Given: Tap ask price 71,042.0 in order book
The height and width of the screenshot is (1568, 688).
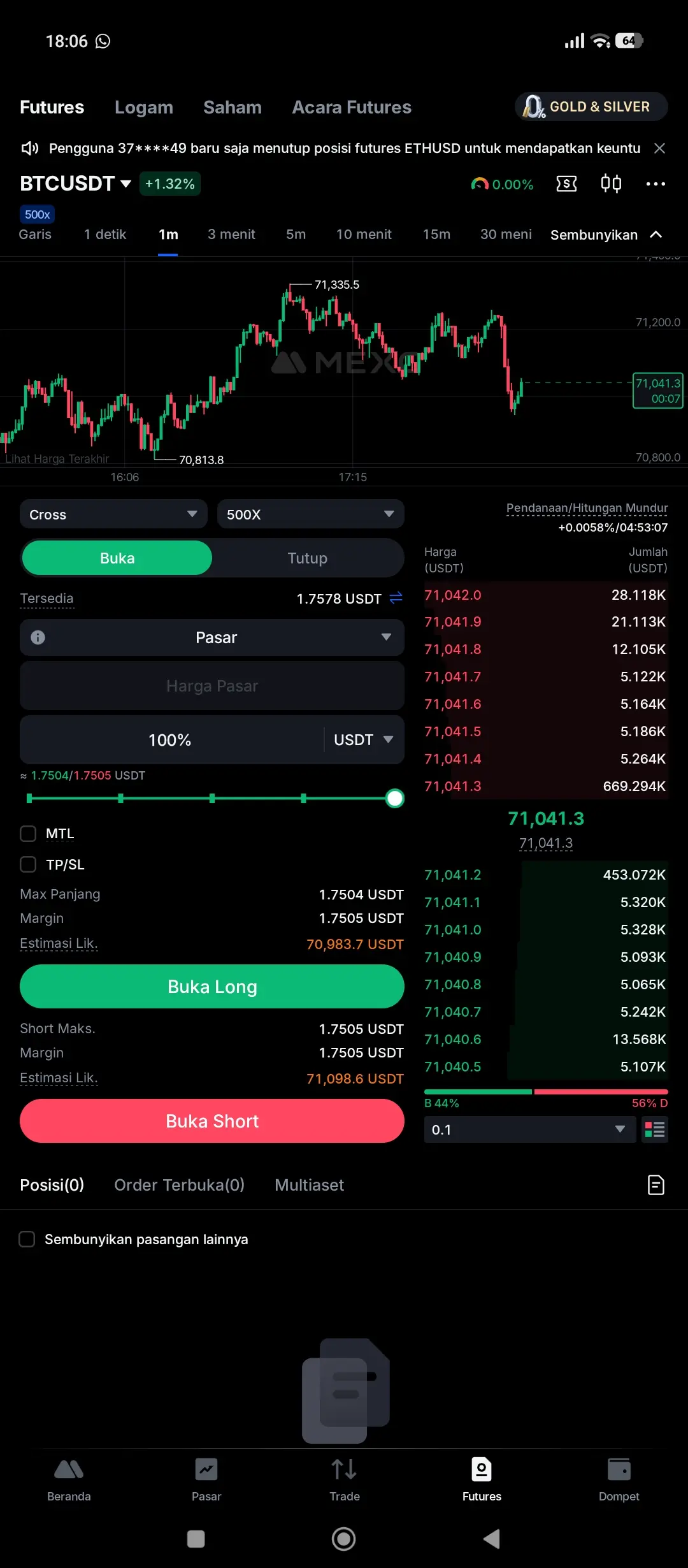Looking at the screenshot, I should 453,595.
